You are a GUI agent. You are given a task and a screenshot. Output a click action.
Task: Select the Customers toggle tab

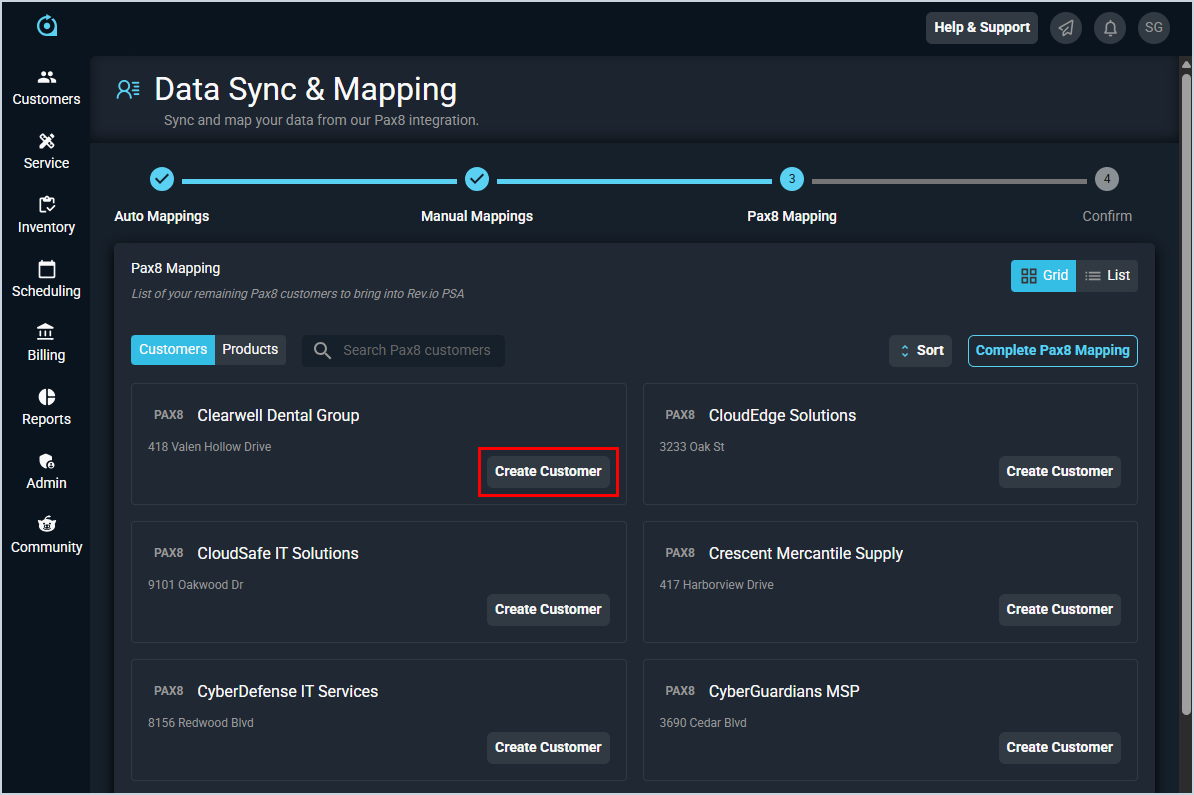pos(173,349)
